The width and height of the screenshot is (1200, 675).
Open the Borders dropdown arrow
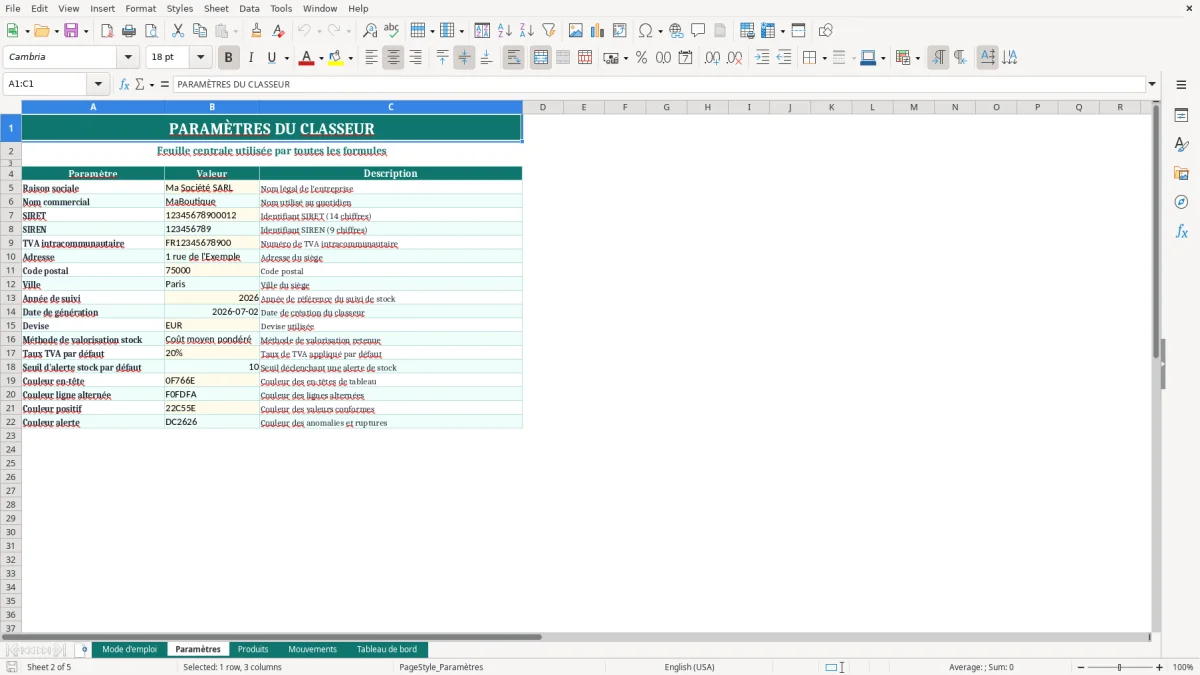pos(824,58)
